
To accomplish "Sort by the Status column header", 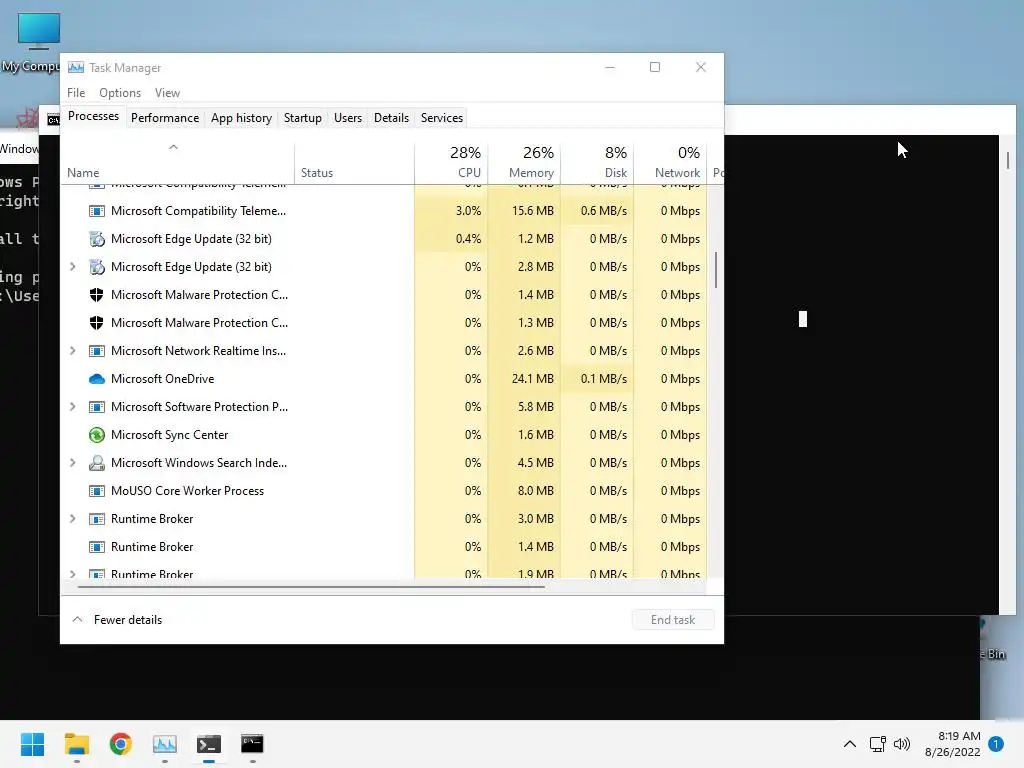I will [354, 163].
